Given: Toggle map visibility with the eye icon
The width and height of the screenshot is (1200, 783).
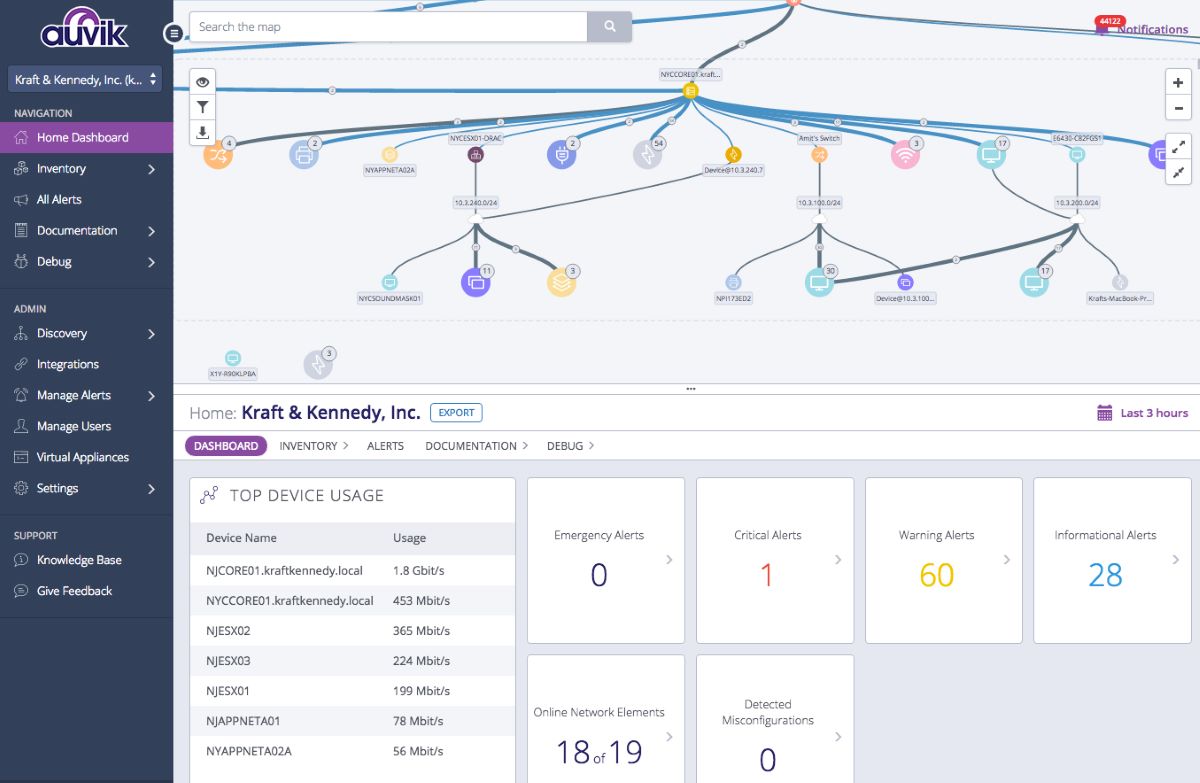Looking at the screenshot, I should 202,81.
